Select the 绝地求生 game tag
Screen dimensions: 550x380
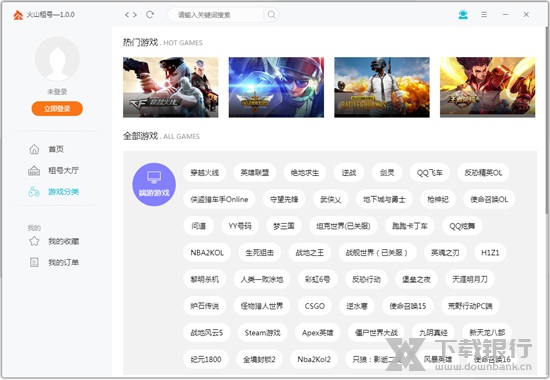coord(305,173)
